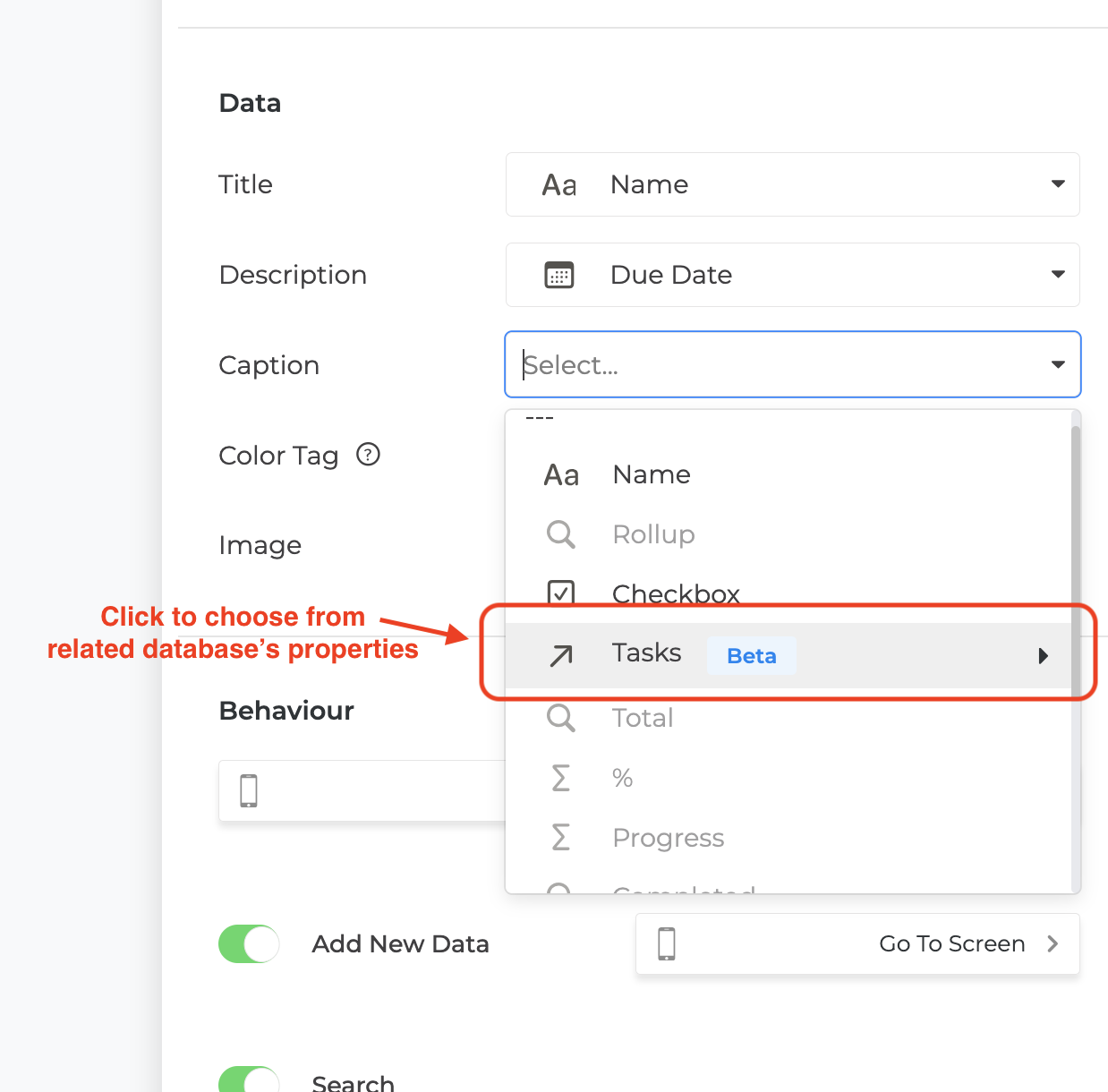The image size is (1108, 1092).
Task: Click the sigma icon next to Progress
Action: (561, 838)
